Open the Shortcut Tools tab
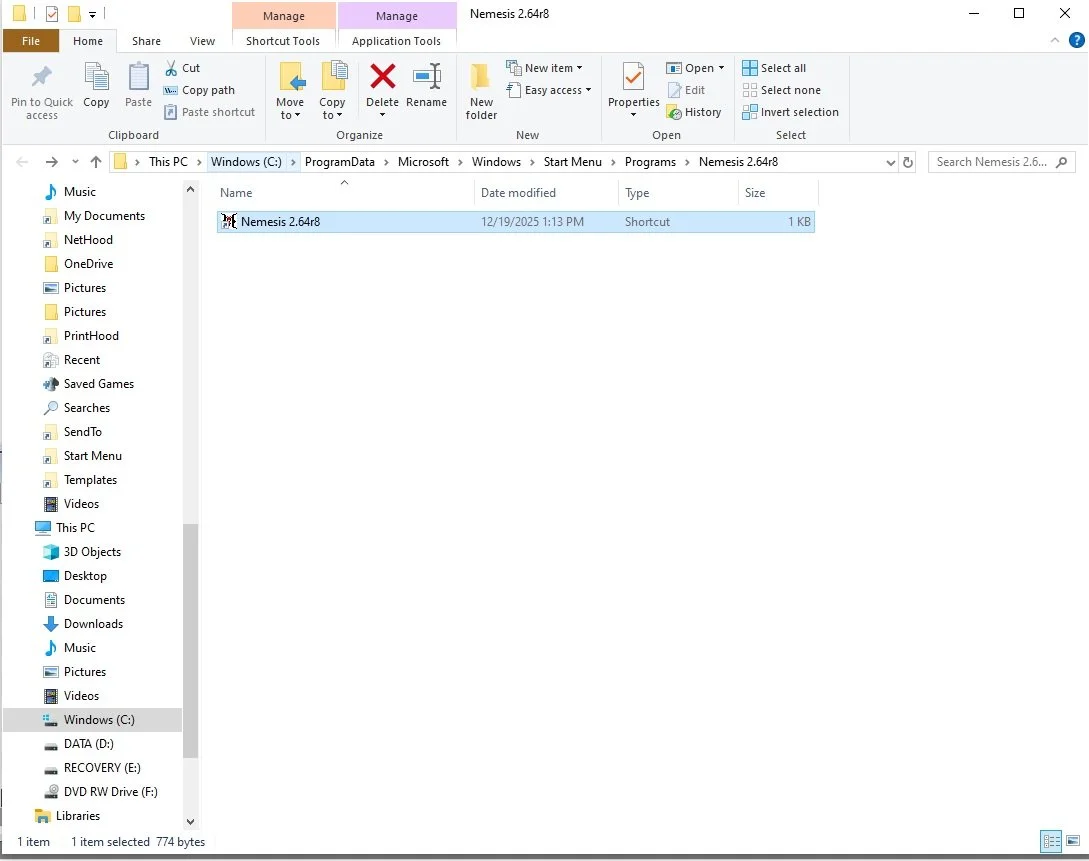The height and width of the screenshot is (861, 1089). [x=283, y=41]
